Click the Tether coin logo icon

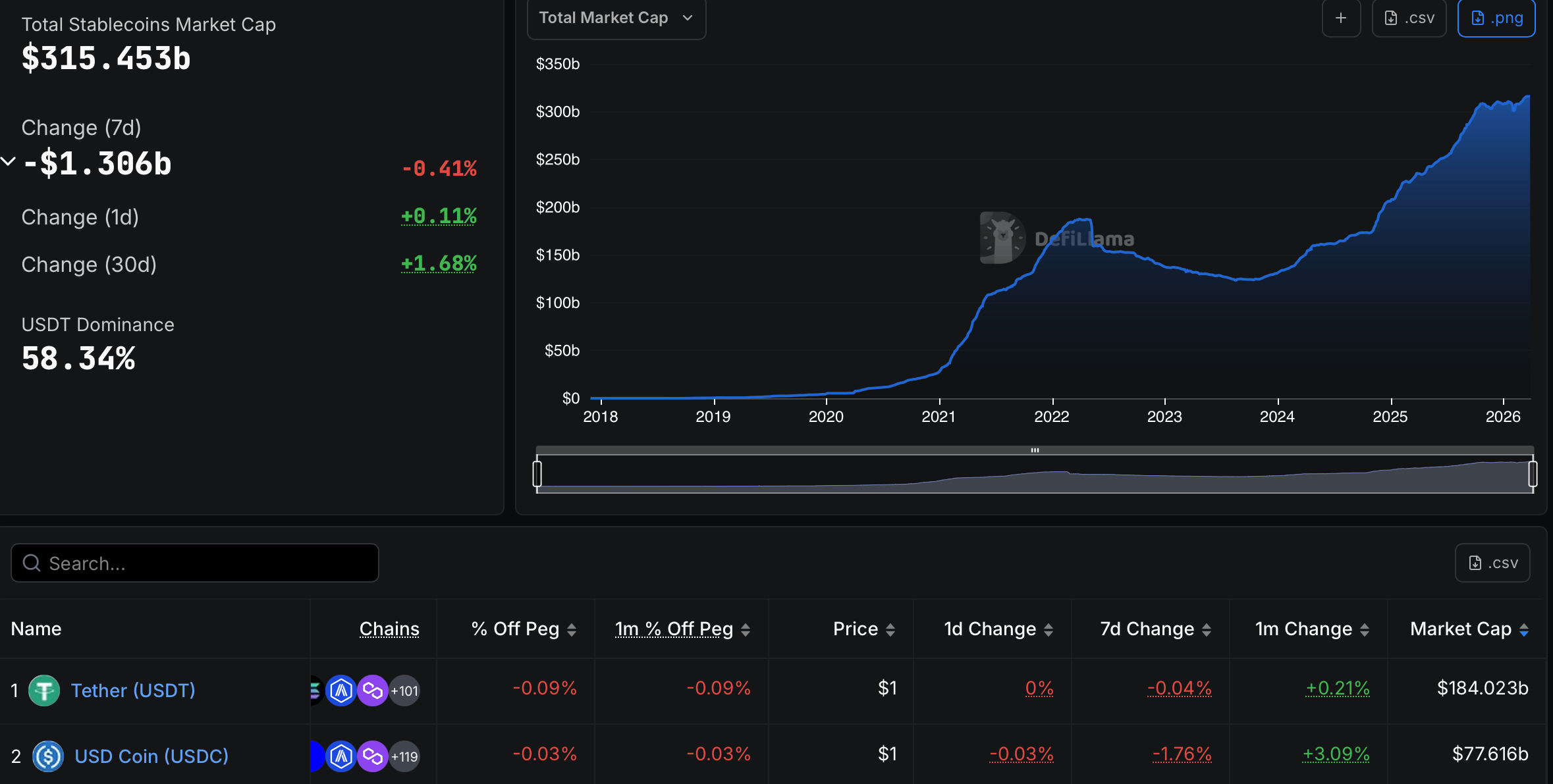(x=44, y=690)
